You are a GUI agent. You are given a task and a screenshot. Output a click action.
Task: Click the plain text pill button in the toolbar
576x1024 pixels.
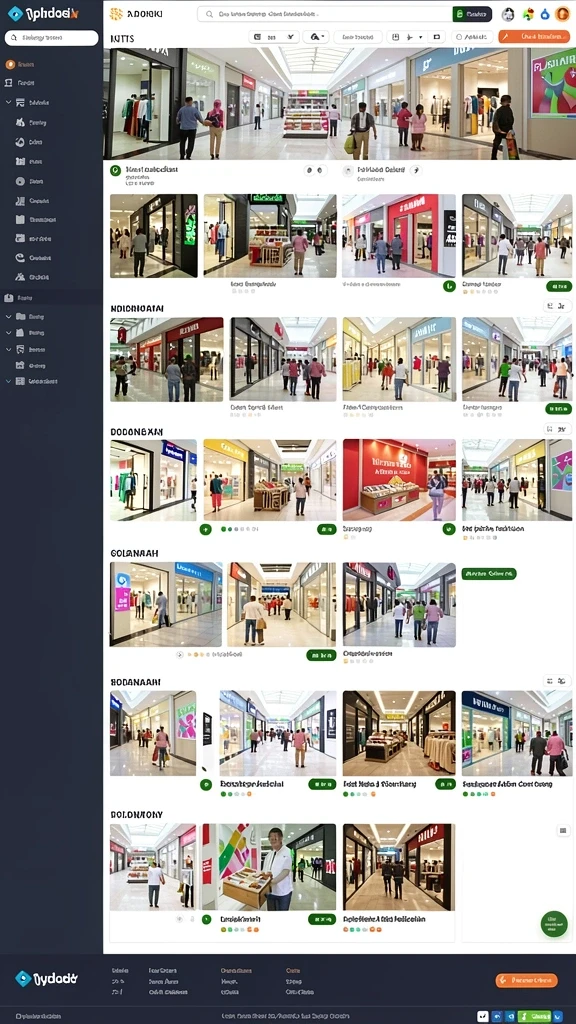[x=357, y=37]
